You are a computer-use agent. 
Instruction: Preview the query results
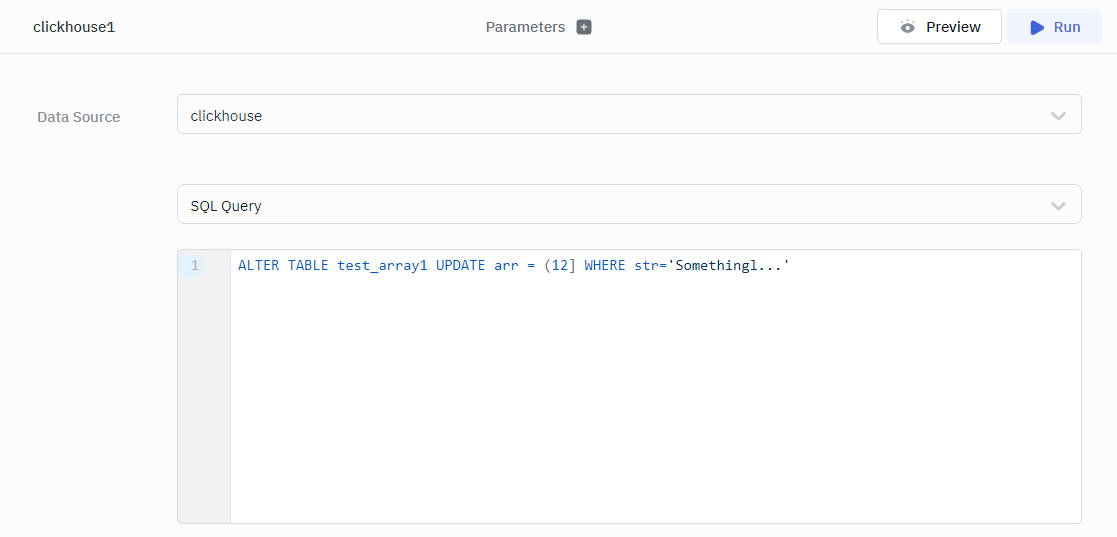click(x=939, y=27)
